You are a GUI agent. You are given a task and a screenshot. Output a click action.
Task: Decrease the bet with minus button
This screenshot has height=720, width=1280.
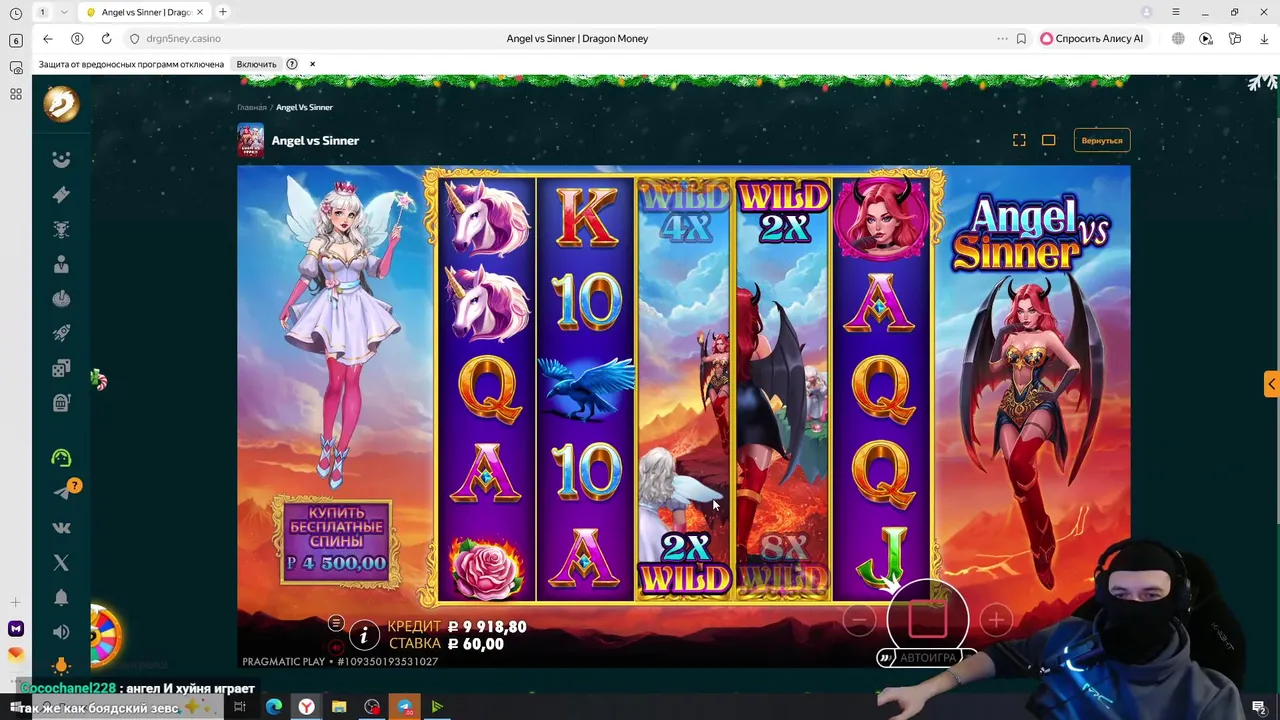point(859,620)
